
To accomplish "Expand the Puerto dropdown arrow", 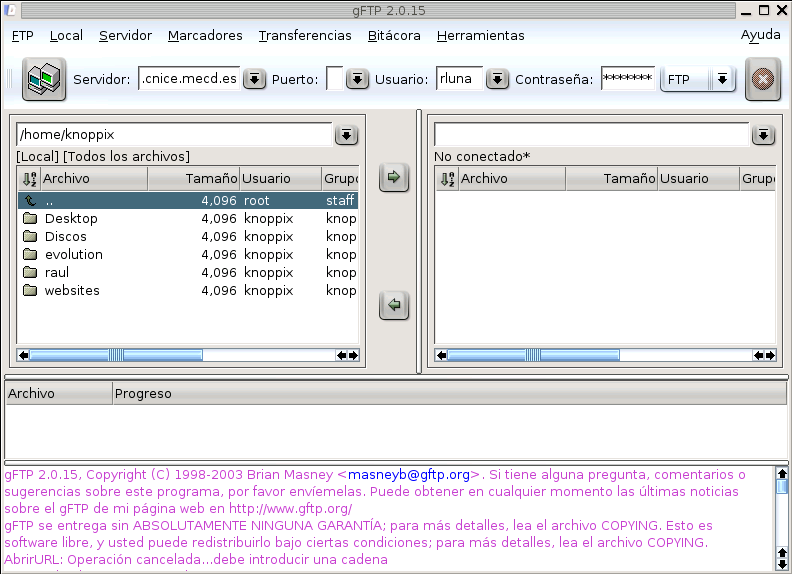I will (x=358, y=79).
